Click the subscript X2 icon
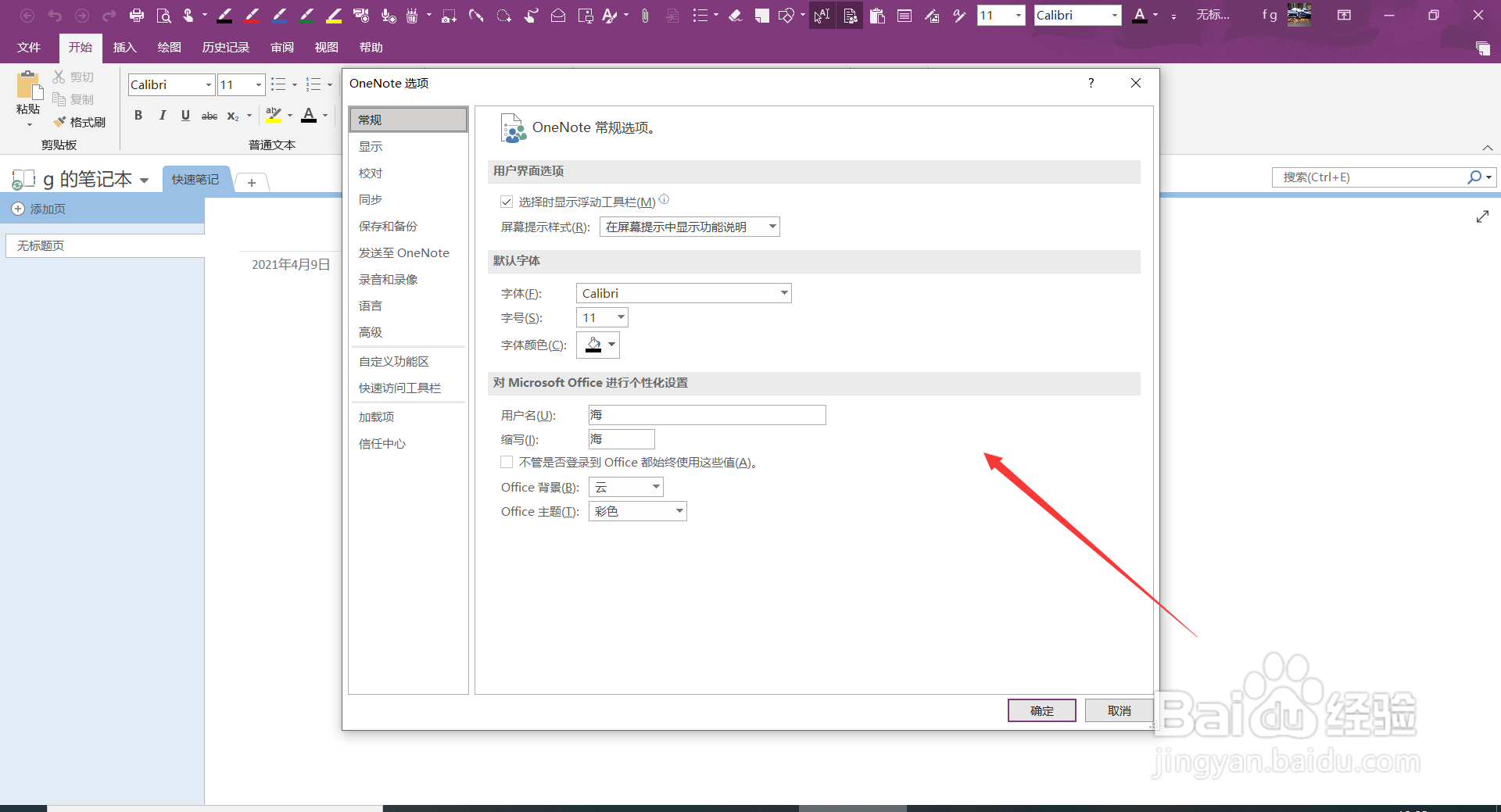 (x=233, y=116)
